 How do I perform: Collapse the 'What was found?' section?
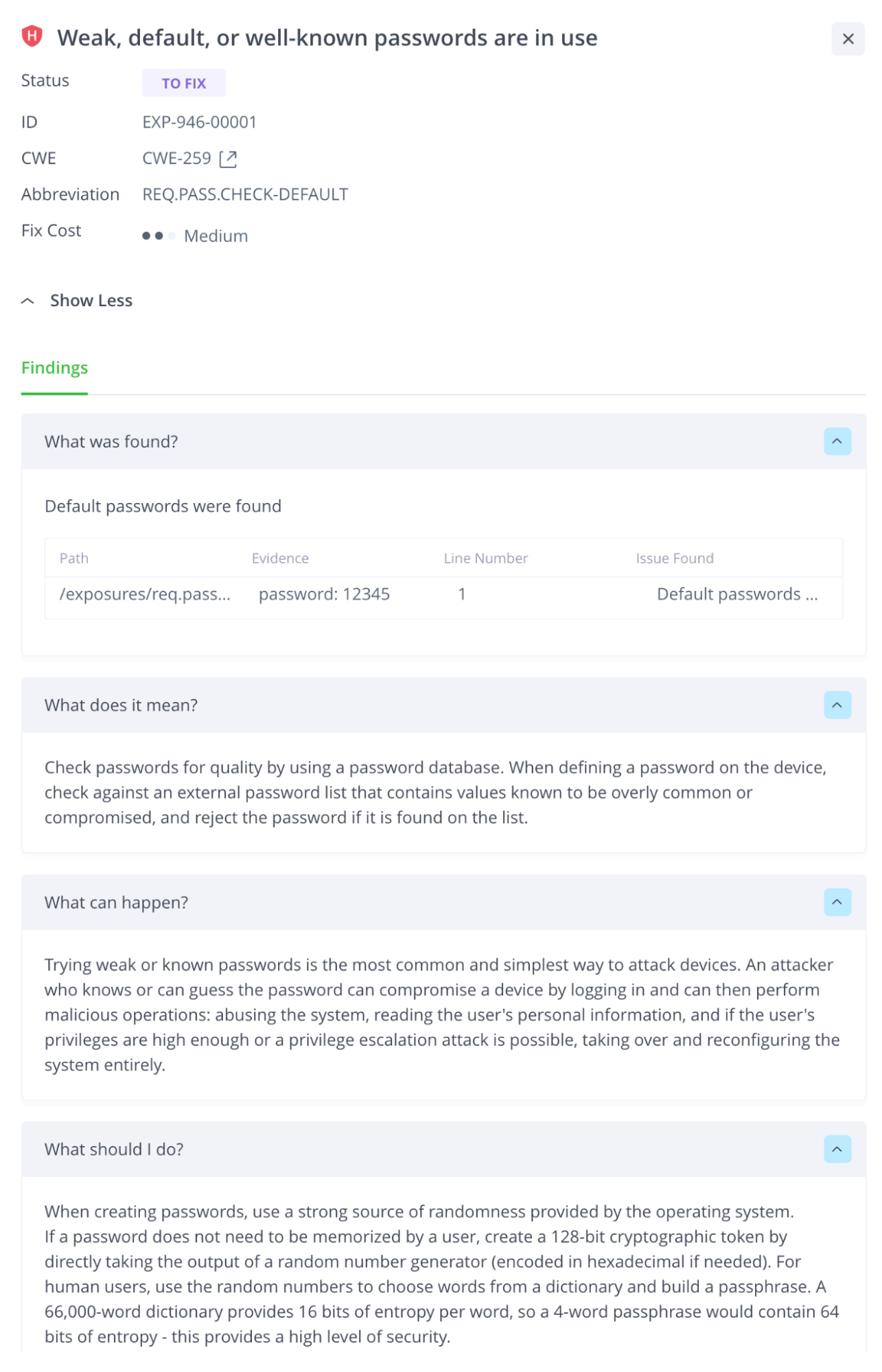[837, 441]
